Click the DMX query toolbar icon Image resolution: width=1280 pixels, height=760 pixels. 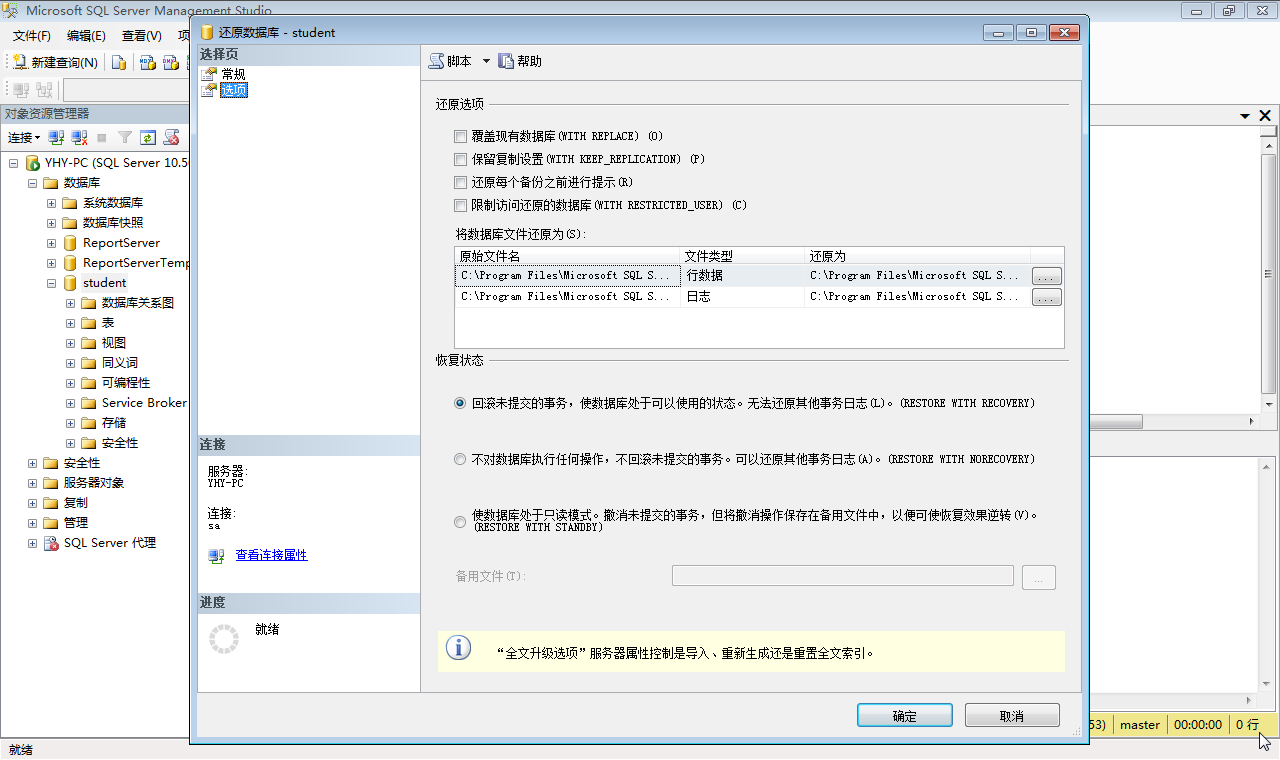pos(171,62)
